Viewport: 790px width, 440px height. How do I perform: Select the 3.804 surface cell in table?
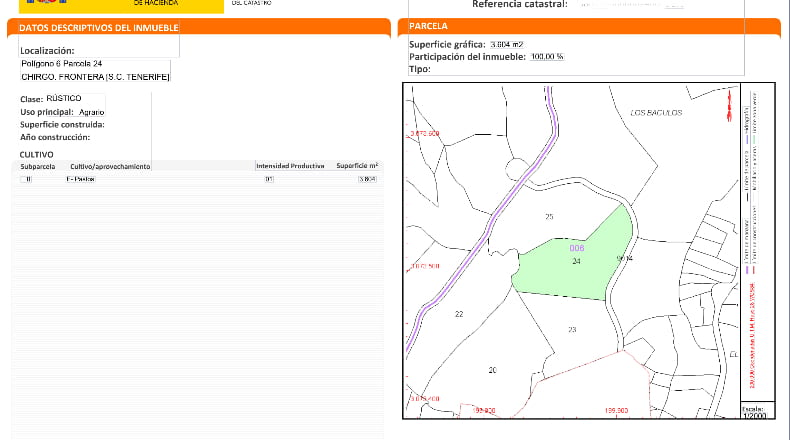[367, 179]
